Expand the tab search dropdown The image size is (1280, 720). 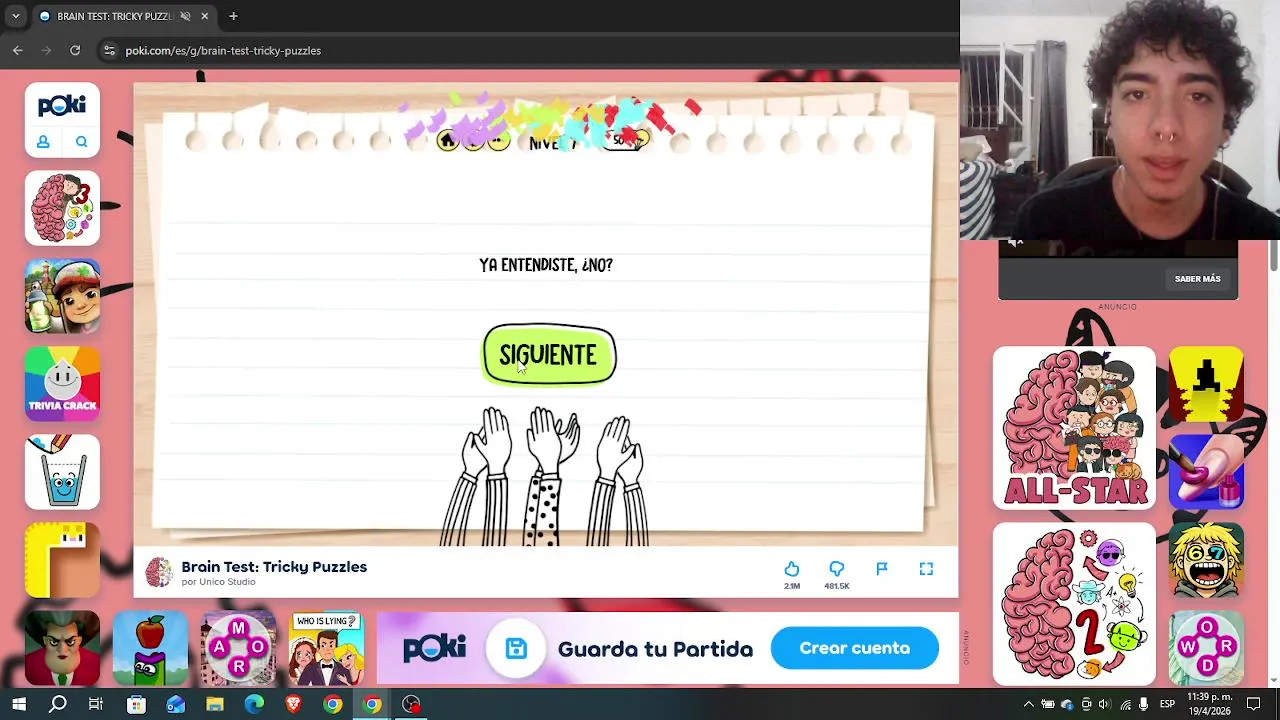(x=15, y=16)
